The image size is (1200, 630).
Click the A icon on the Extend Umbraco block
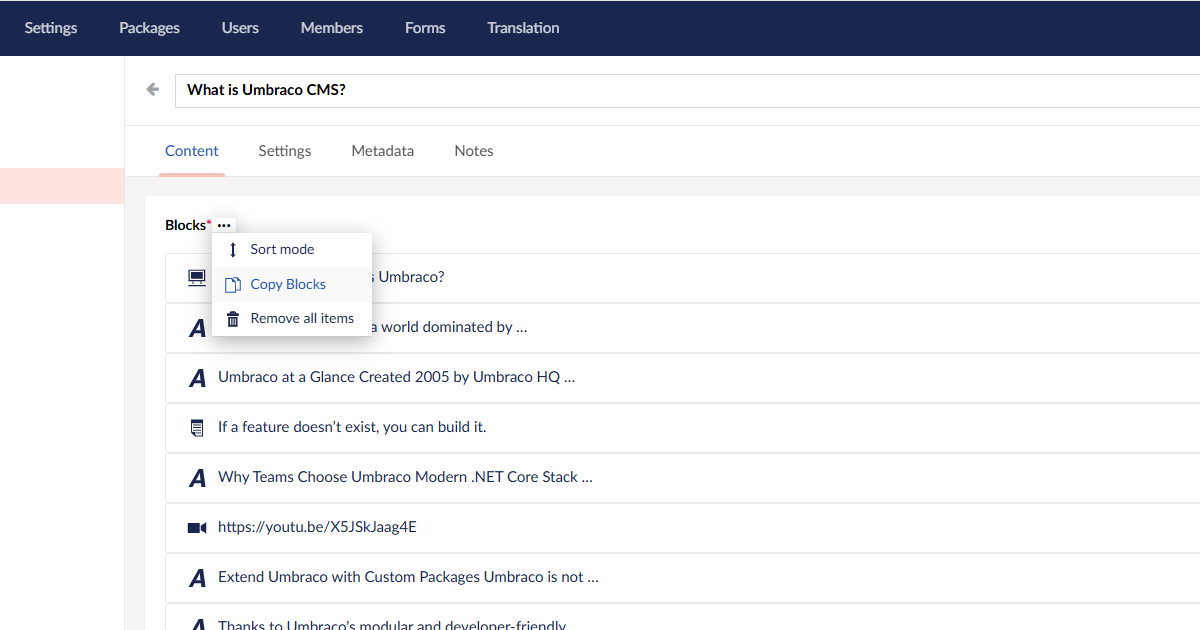(197, 577)
